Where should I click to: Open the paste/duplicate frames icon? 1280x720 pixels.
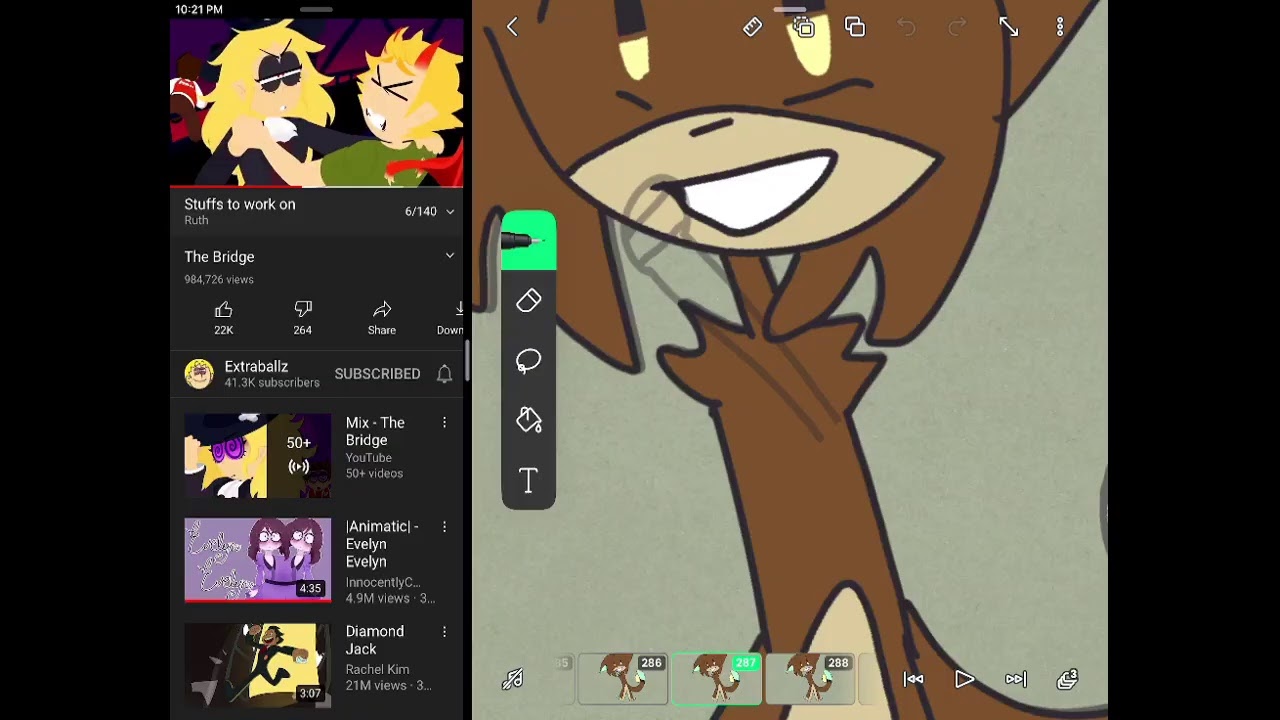855,27
